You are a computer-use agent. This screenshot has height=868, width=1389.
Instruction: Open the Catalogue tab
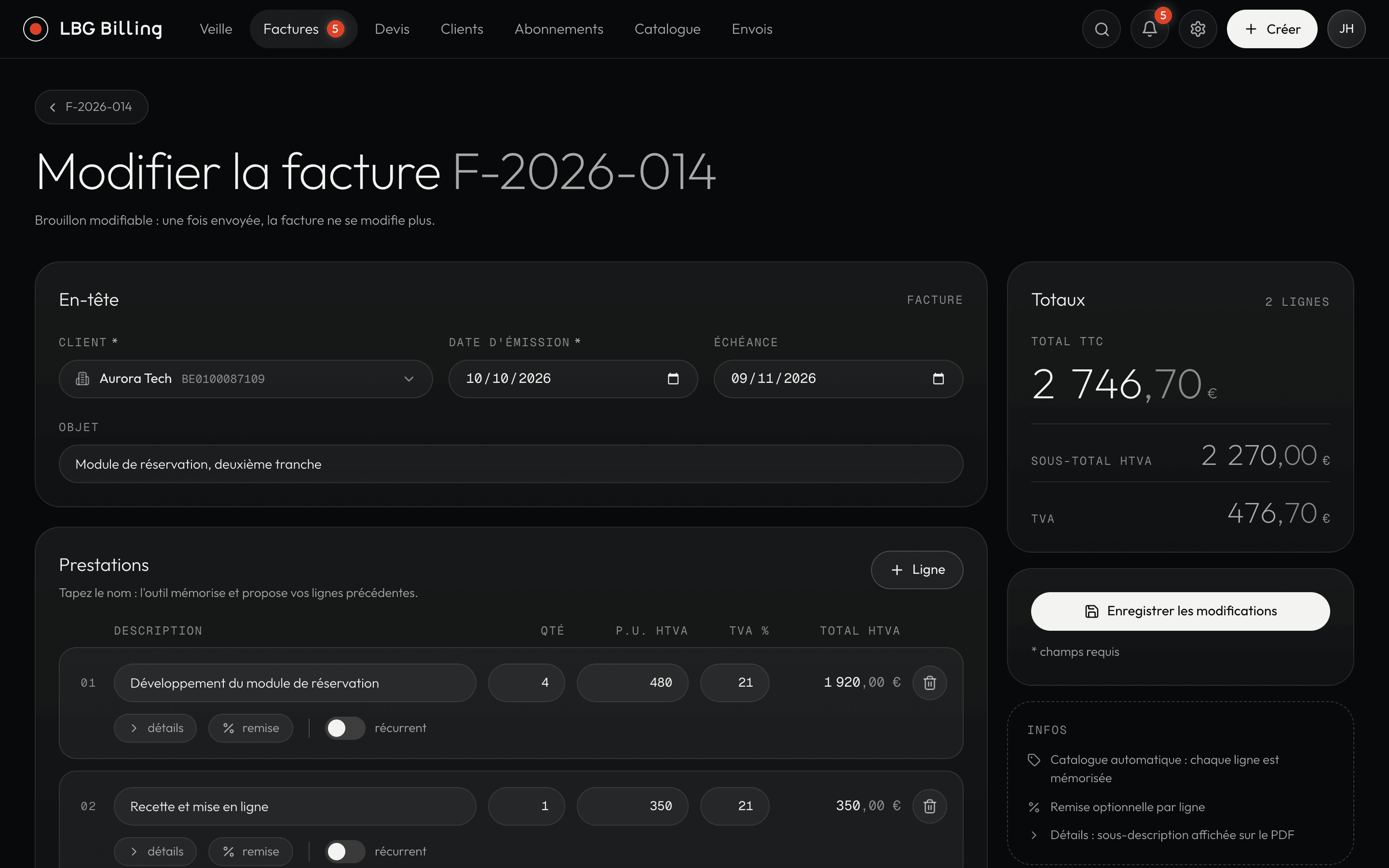[667, 29]
